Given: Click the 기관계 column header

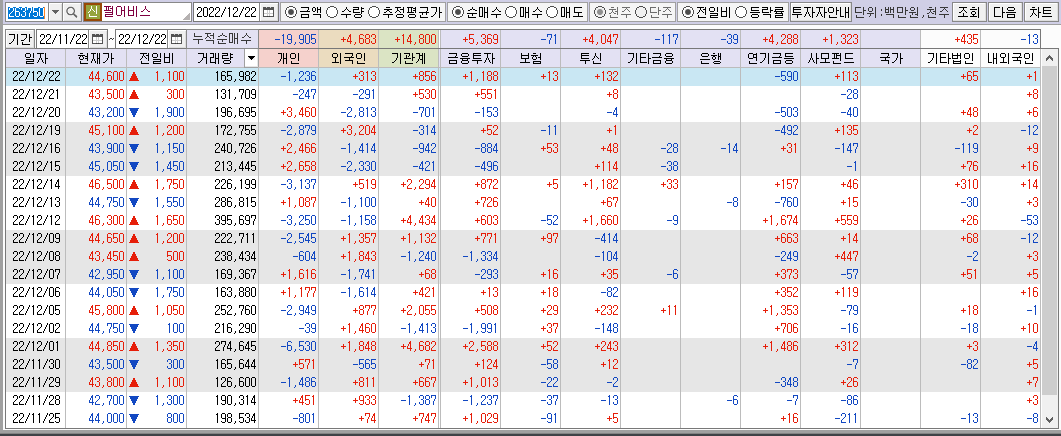Looking at the screenshot, I should pos(409,59).
